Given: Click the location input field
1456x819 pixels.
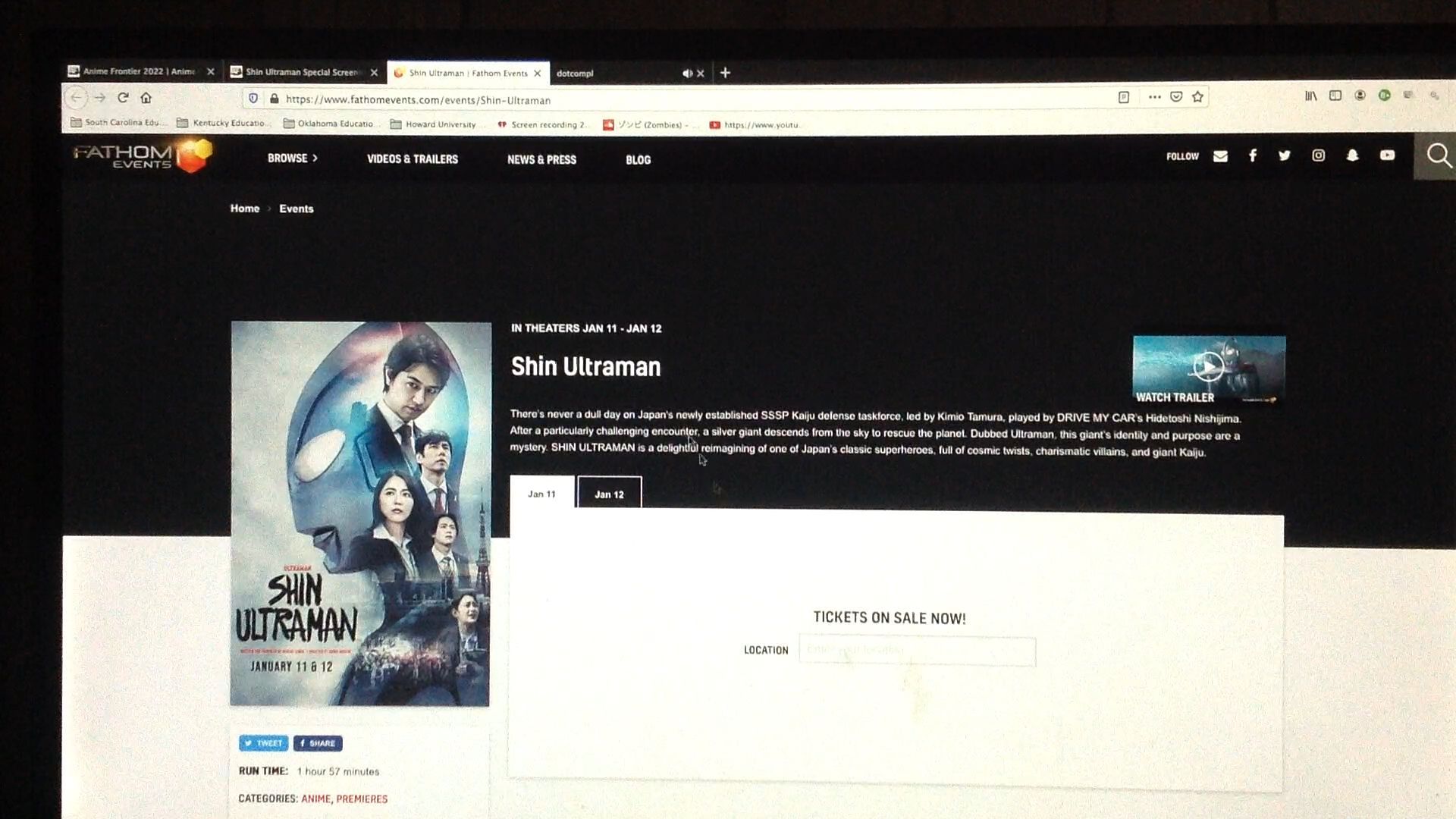Looking at the screenshot, I should point(917,651).
